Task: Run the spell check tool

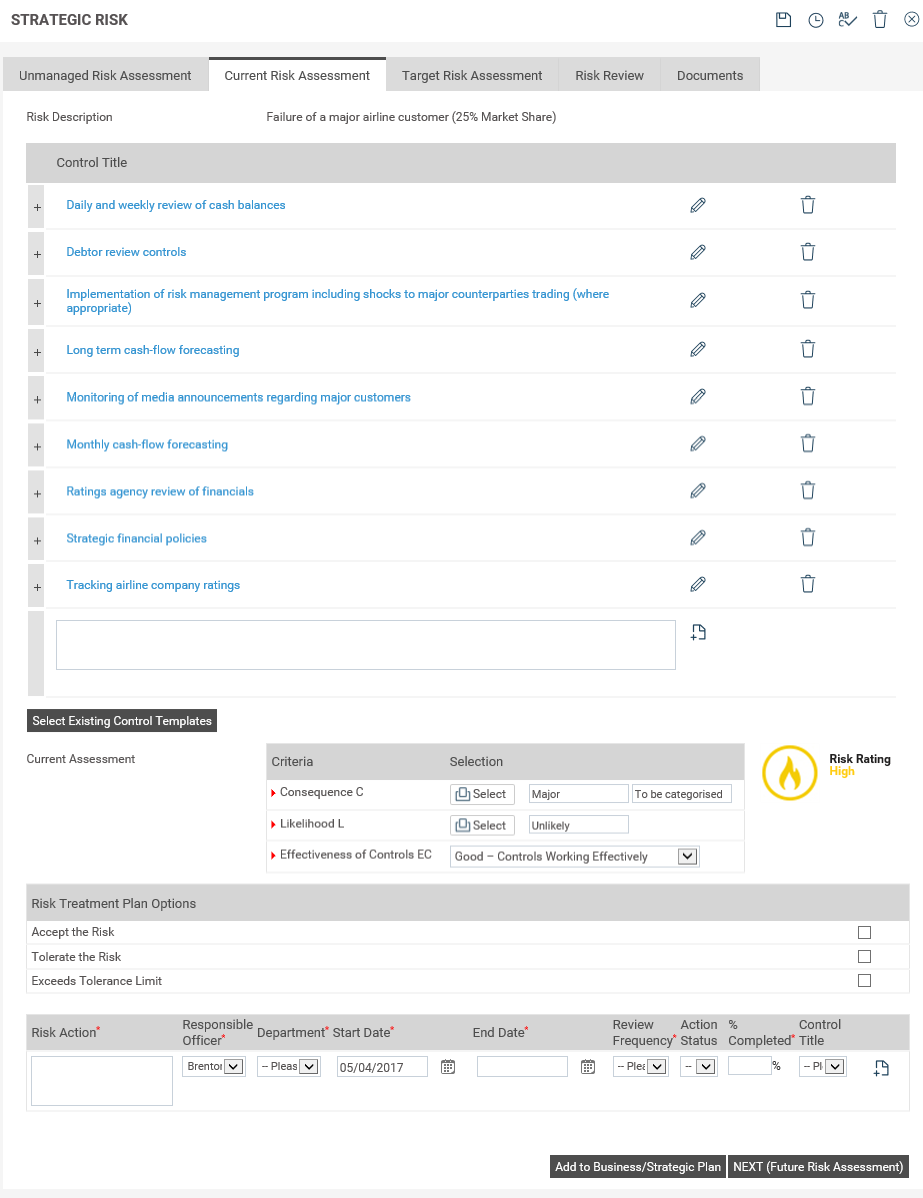Action: click(x=848, y=19)
